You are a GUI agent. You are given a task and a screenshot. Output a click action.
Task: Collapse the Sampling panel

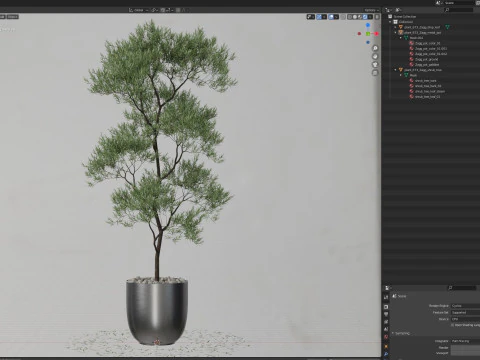[401, 333]
